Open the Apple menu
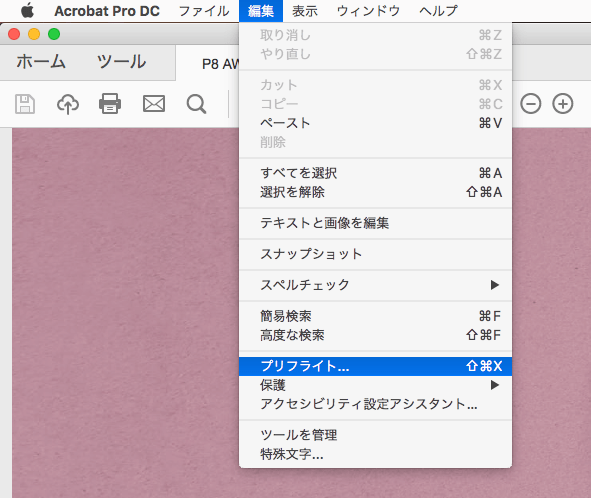Viewport: 591px width, 498px height. 28,11
